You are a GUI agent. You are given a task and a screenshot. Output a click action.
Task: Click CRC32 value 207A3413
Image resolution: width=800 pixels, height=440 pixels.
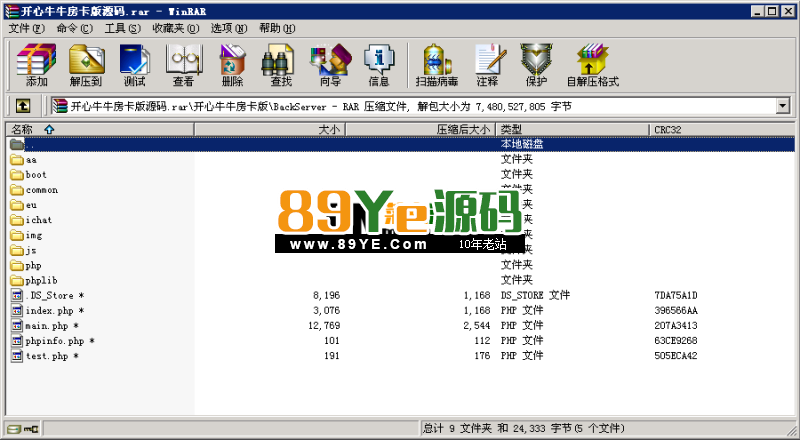pyautogui.click(x=676, y=326)
